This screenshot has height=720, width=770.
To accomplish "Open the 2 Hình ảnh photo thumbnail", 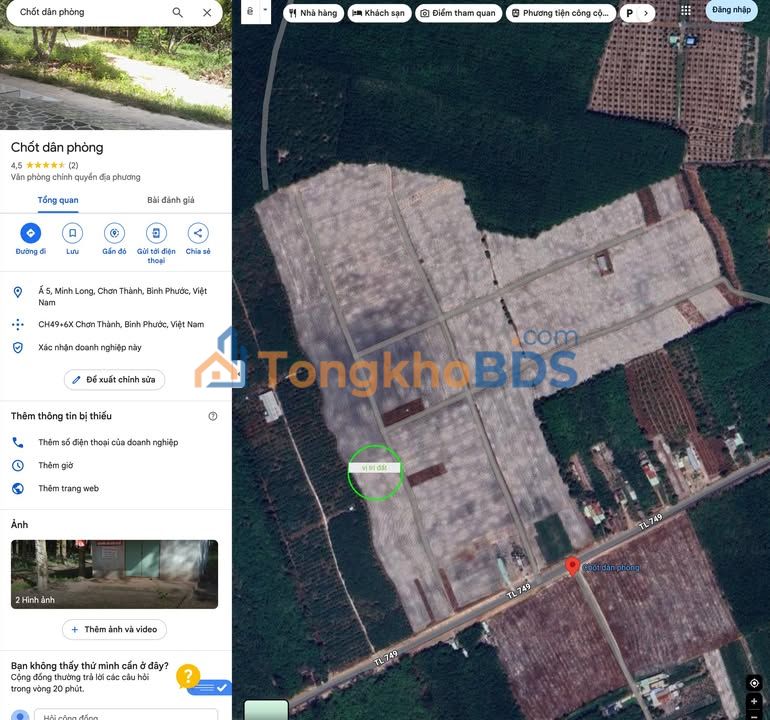I will (x=114, y=574).
